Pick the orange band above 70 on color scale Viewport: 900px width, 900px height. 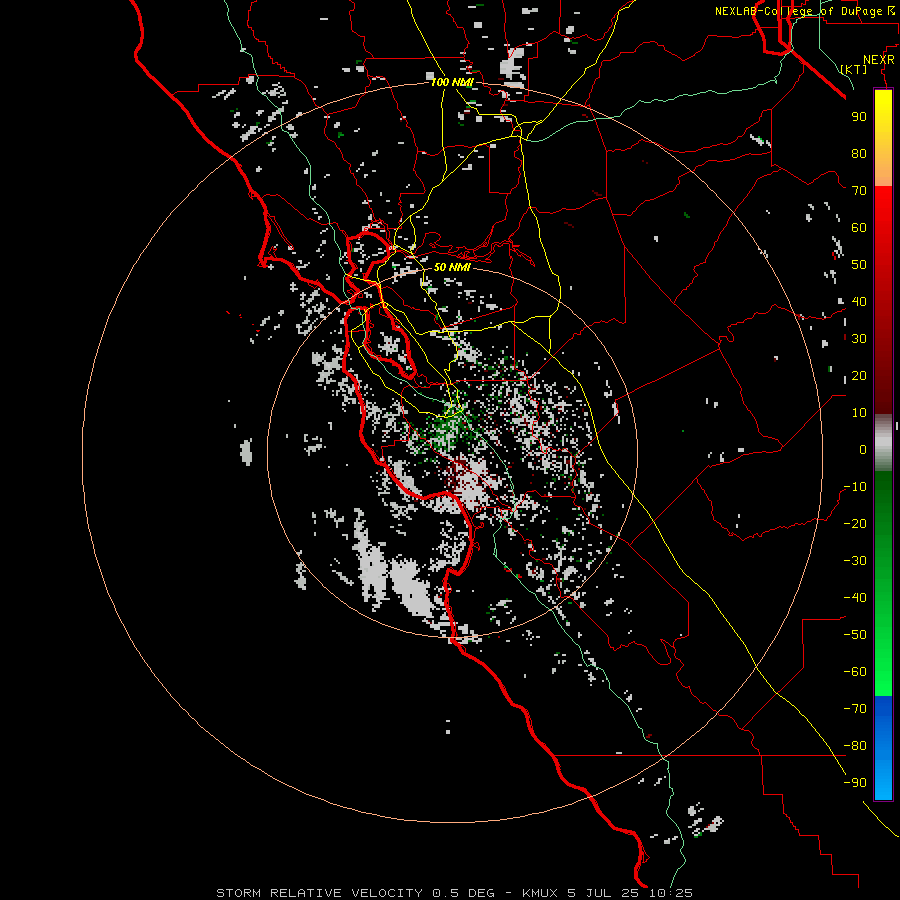[883, 170]
